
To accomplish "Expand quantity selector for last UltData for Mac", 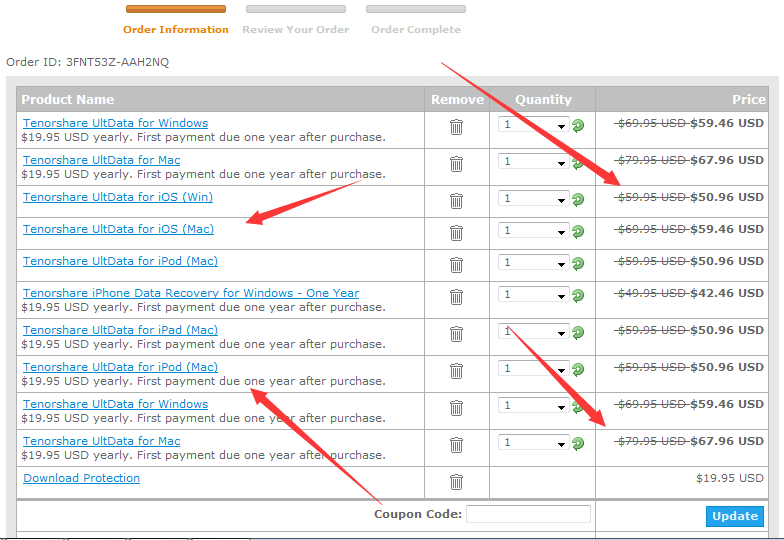I will [534, 442].
